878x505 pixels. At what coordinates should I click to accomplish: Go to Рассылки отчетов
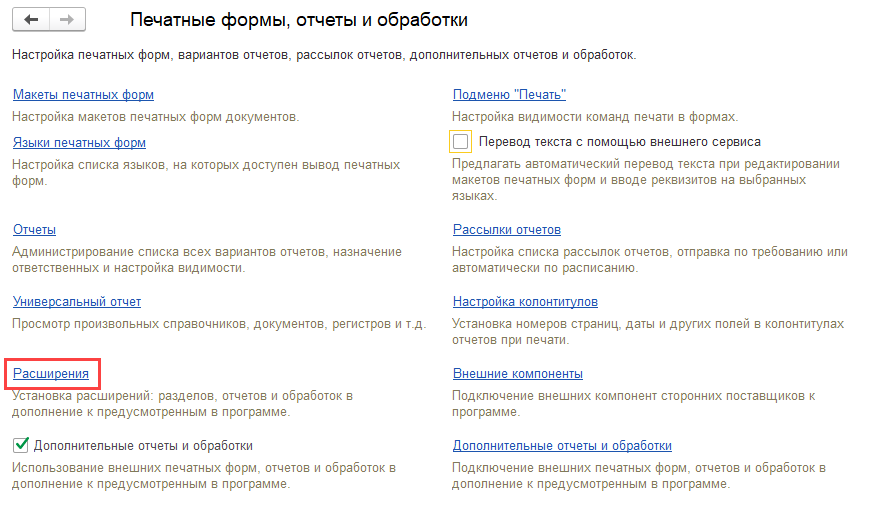pos(506,230)
